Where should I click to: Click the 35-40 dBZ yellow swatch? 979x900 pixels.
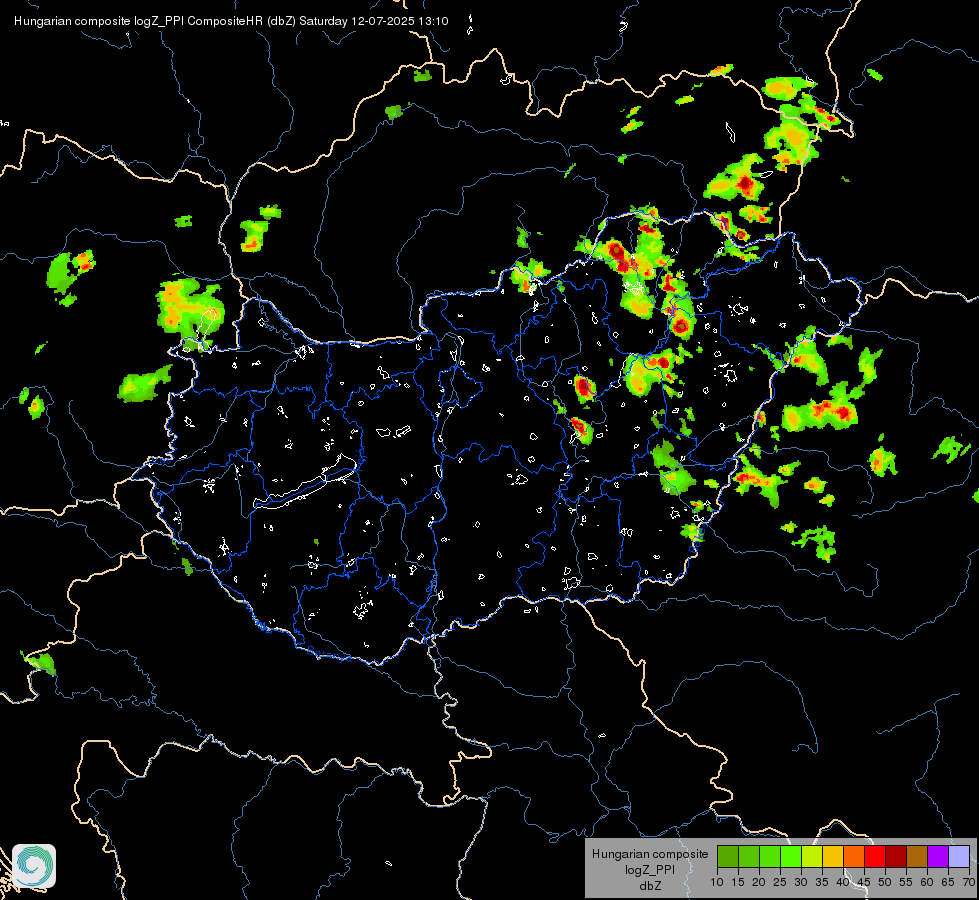click(833, 857)
